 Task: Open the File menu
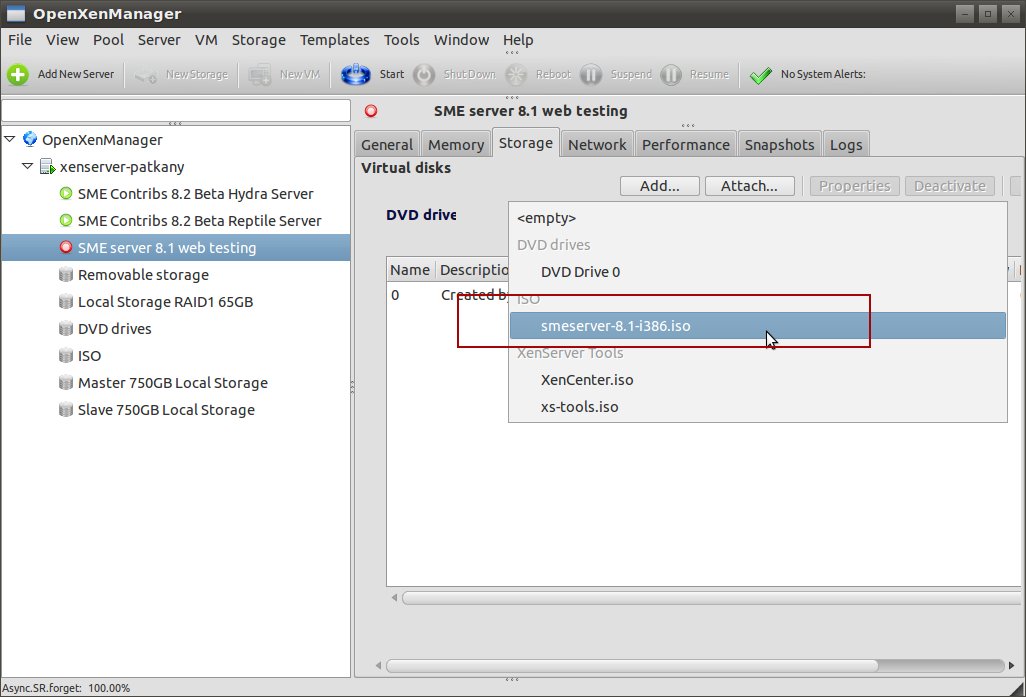click(20, 39)
